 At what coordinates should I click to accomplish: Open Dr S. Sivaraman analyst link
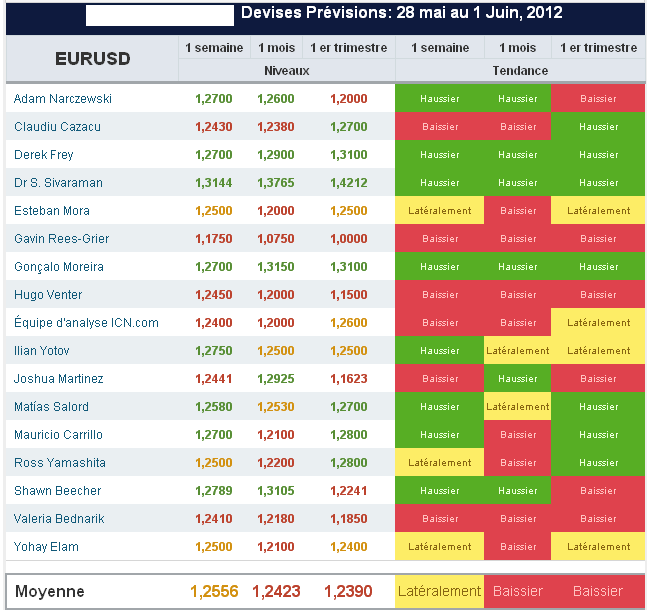coord(58,183)
